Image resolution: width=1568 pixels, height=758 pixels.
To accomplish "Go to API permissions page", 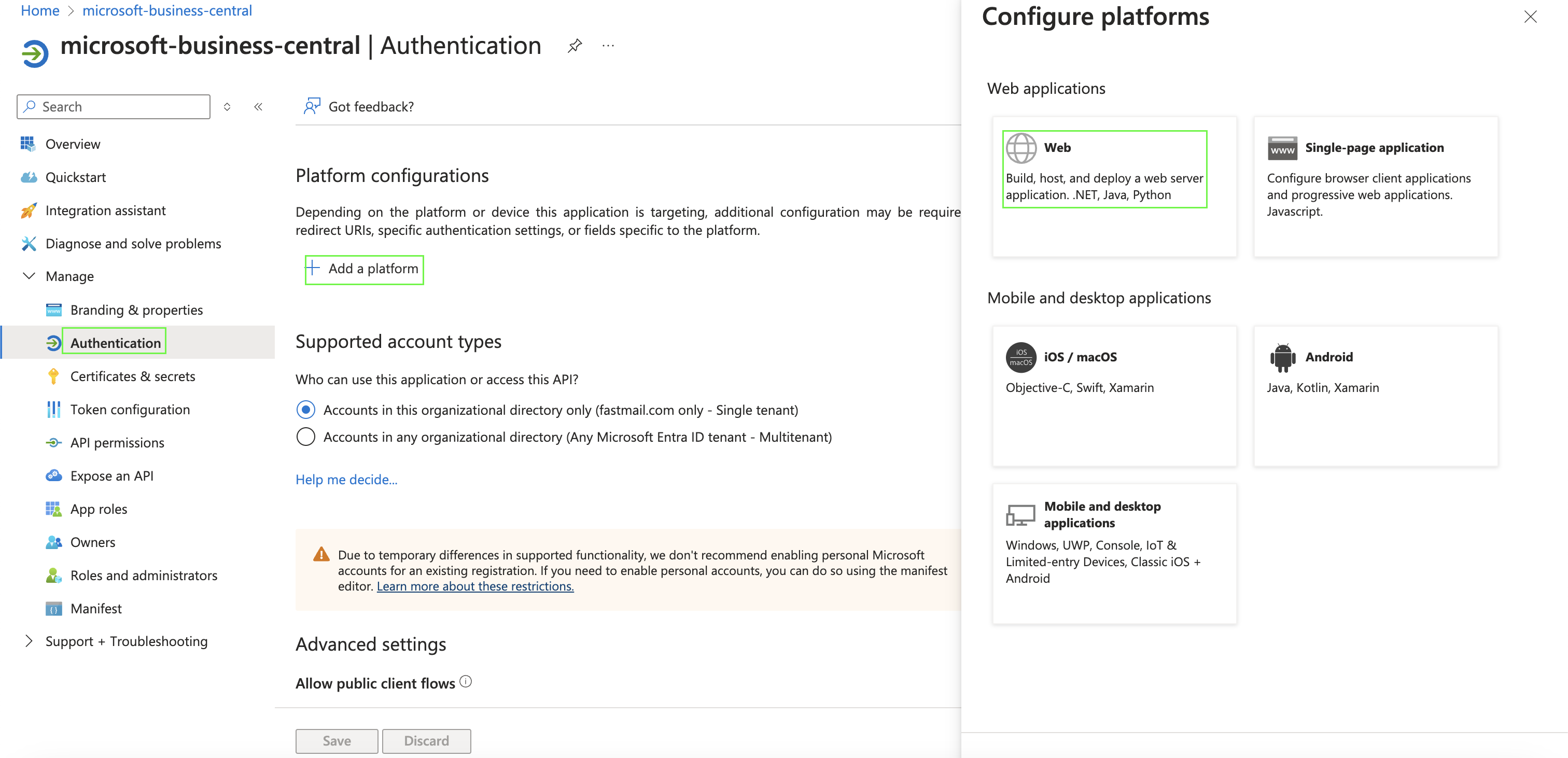I will [x=117, y=443].
